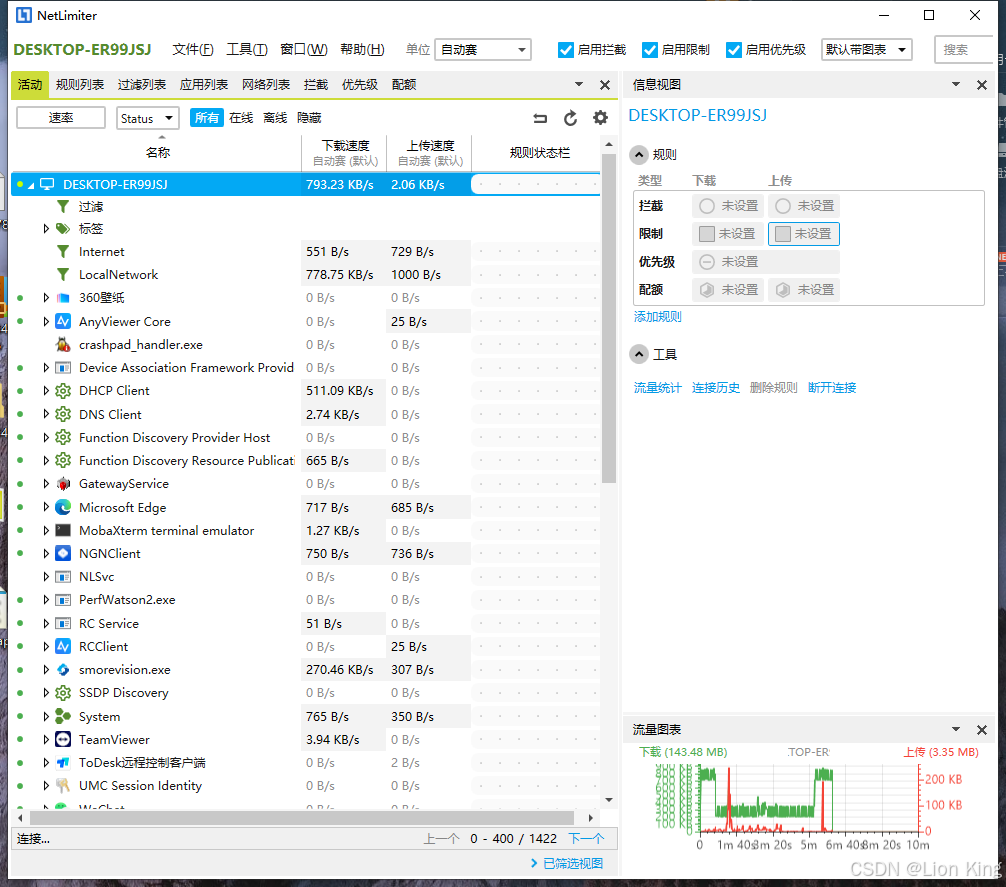The image size is (1006, 887).
Task: Click the MobaXterm terminal emulator icon
Action: point(63,530)
